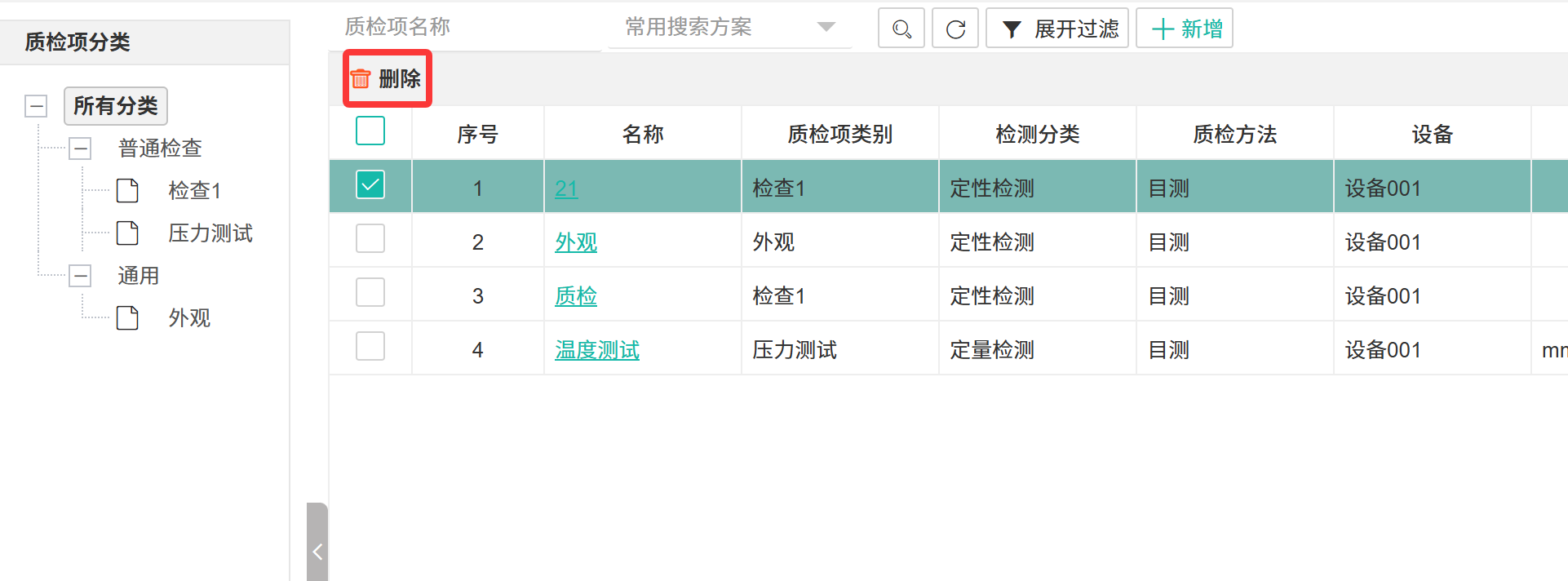Select the 外观 document icon in tree
The height and width of the screenshot is (581, 1568).
click(x=127, y=317)
